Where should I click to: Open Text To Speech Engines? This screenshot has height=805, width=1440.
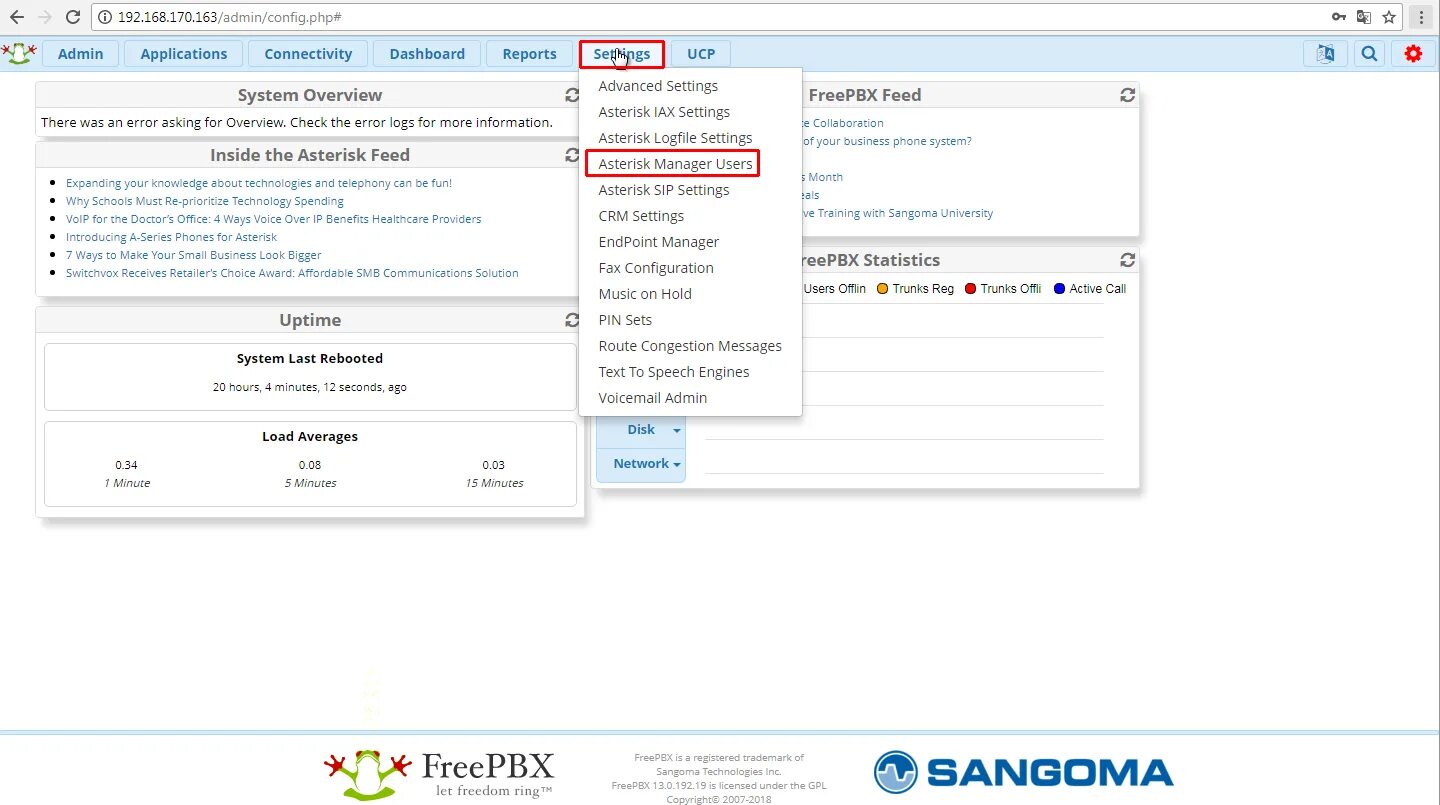[674, 372]
